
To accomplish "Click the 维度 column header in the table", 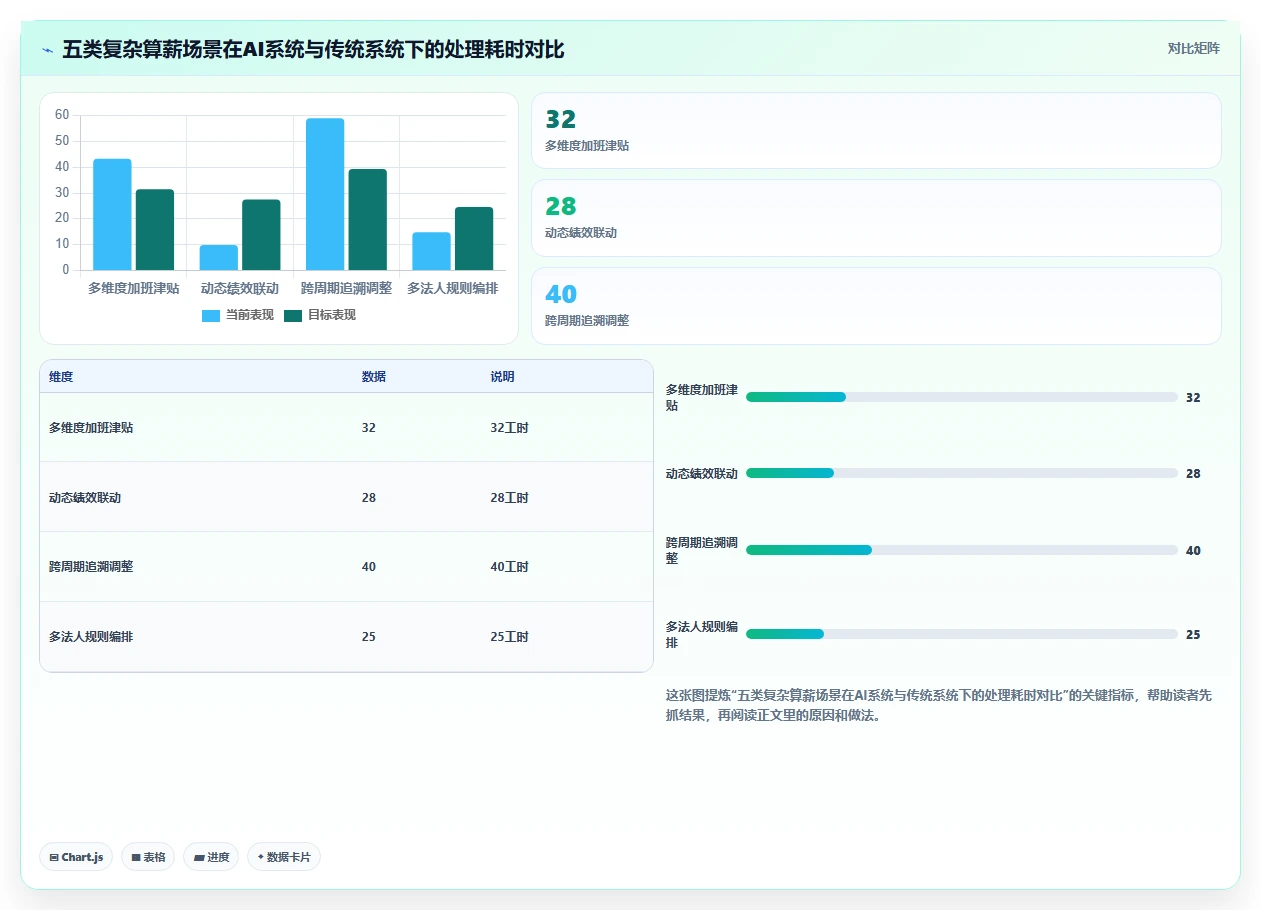I will (61, 377).
